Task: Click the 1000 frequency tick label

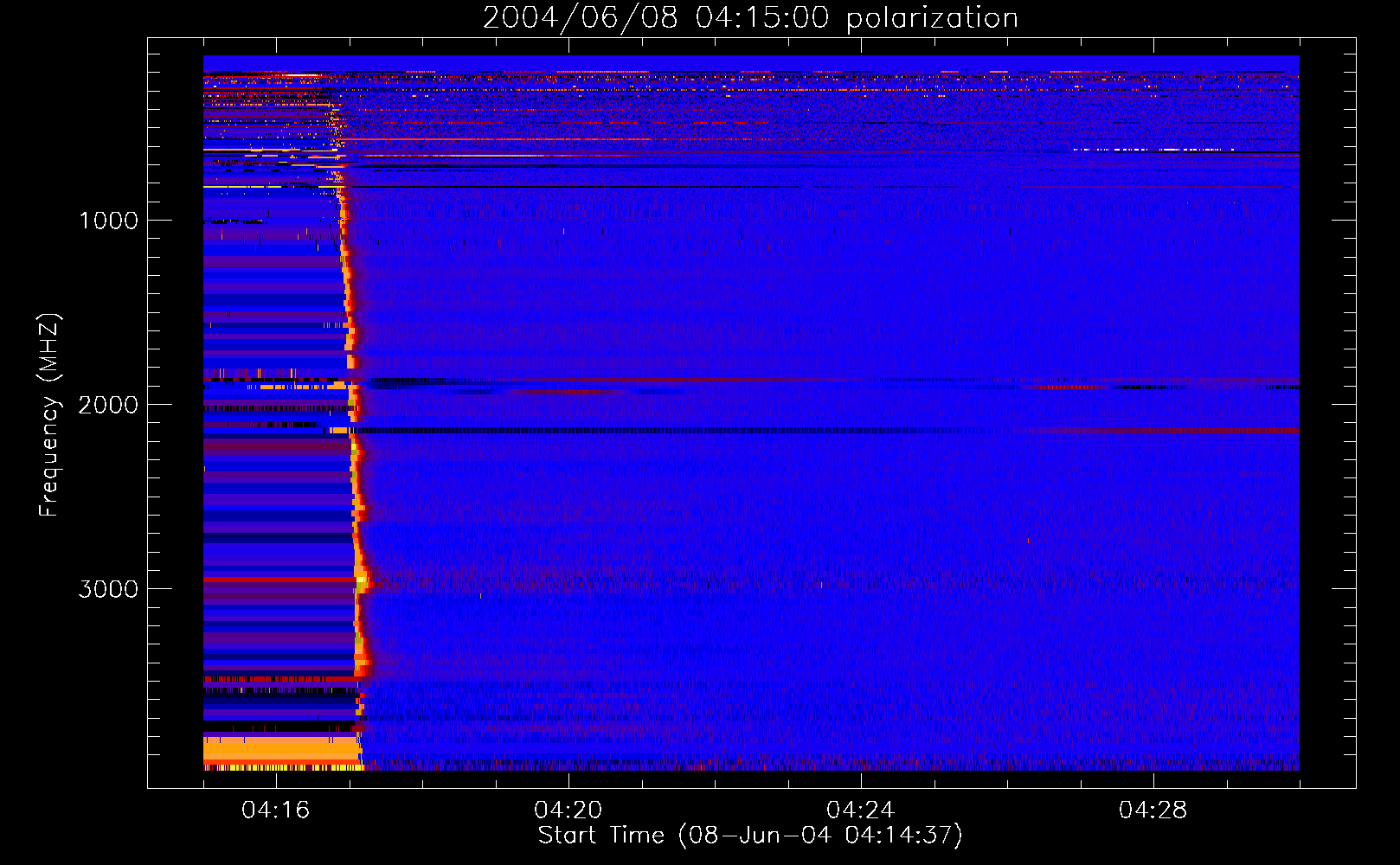Action: coord(108,221)
